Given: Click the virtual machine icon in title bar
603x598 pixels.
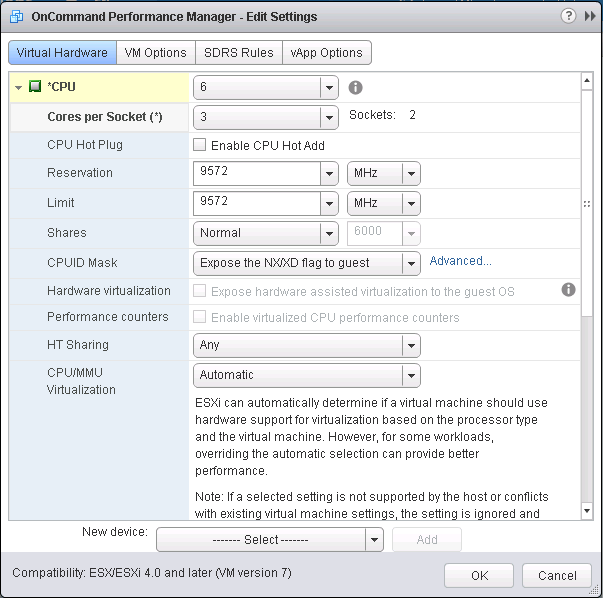Looking at the screenshot, I should point(16,17).
